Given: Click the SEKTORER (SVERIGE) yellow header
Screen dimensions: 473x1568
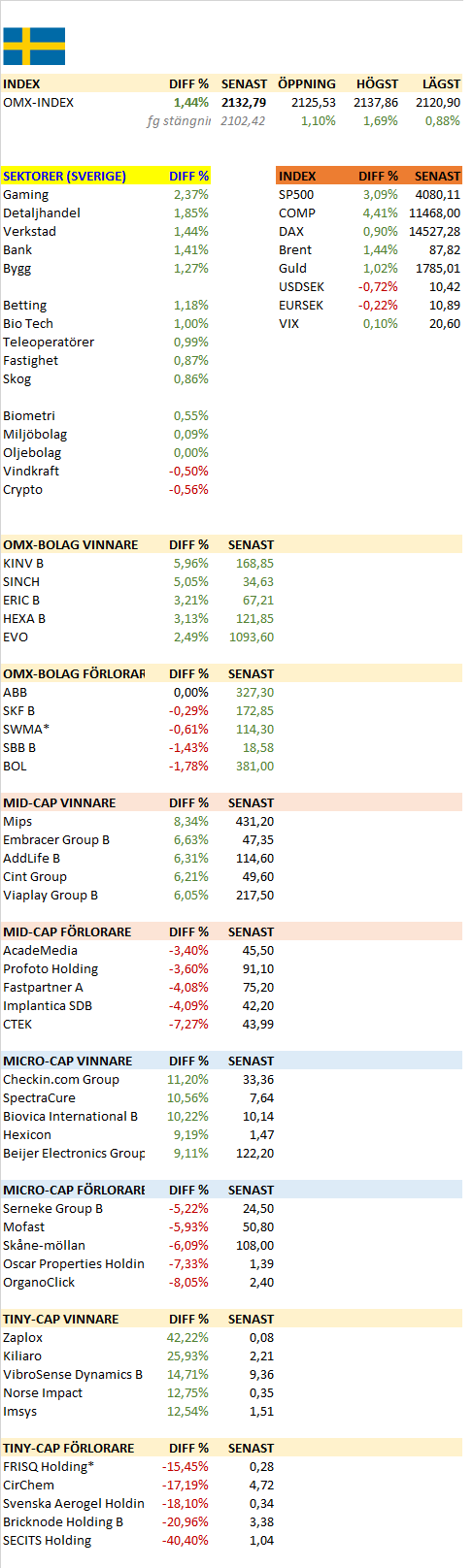Looking at the screenshot, I should click(x=64, y=176).
